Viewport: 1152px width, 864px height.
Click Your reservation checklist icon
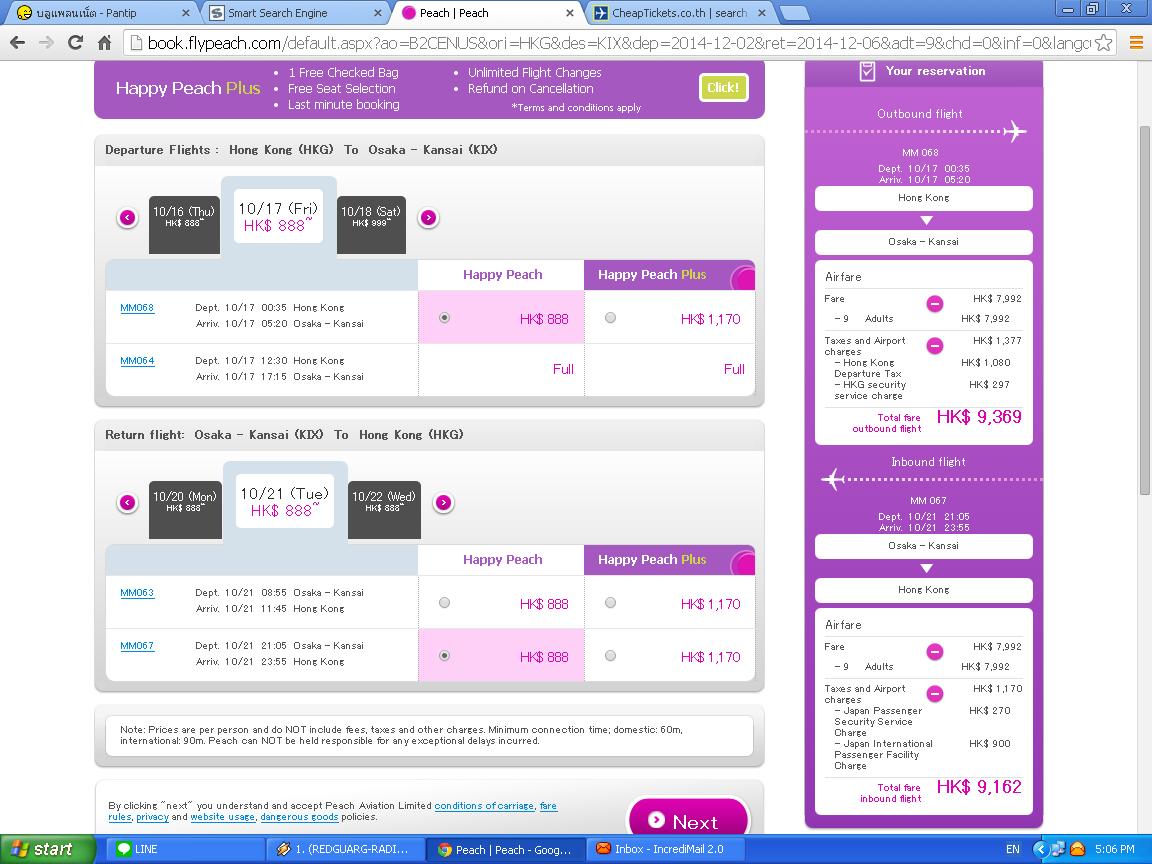coord(867,71)
